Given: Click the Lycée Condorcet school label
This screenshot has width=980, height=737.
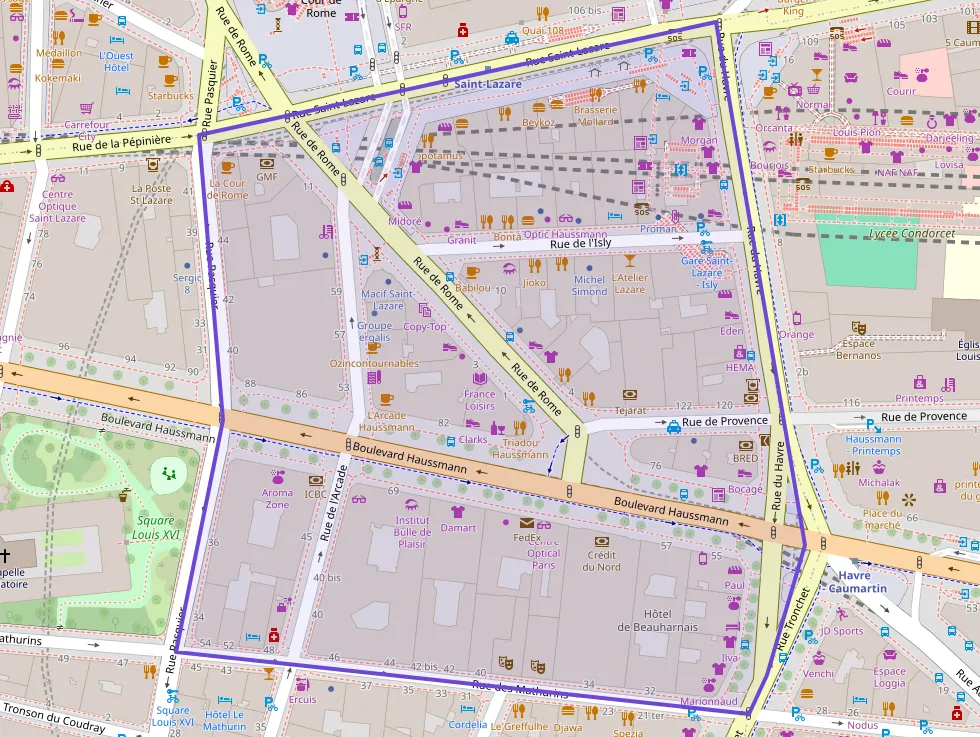Looking at the screenshot, I should (x=914, y=234).
